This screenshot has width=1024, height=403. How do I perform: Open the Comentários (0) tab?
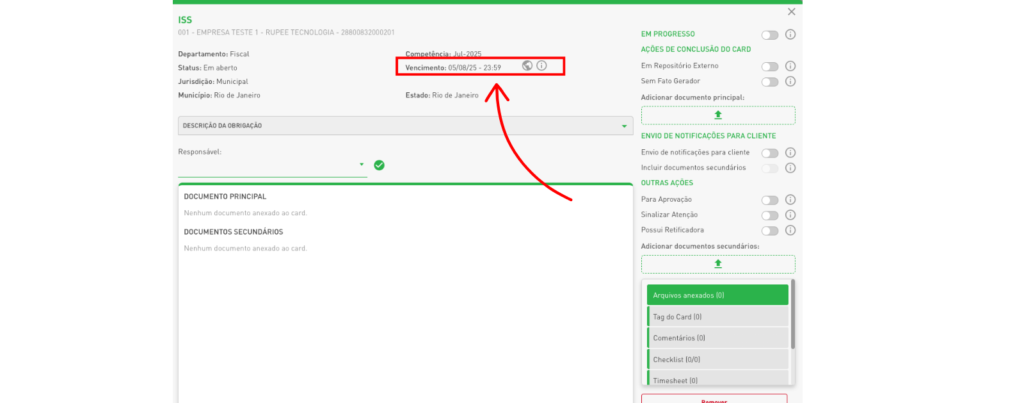(718, 338)
